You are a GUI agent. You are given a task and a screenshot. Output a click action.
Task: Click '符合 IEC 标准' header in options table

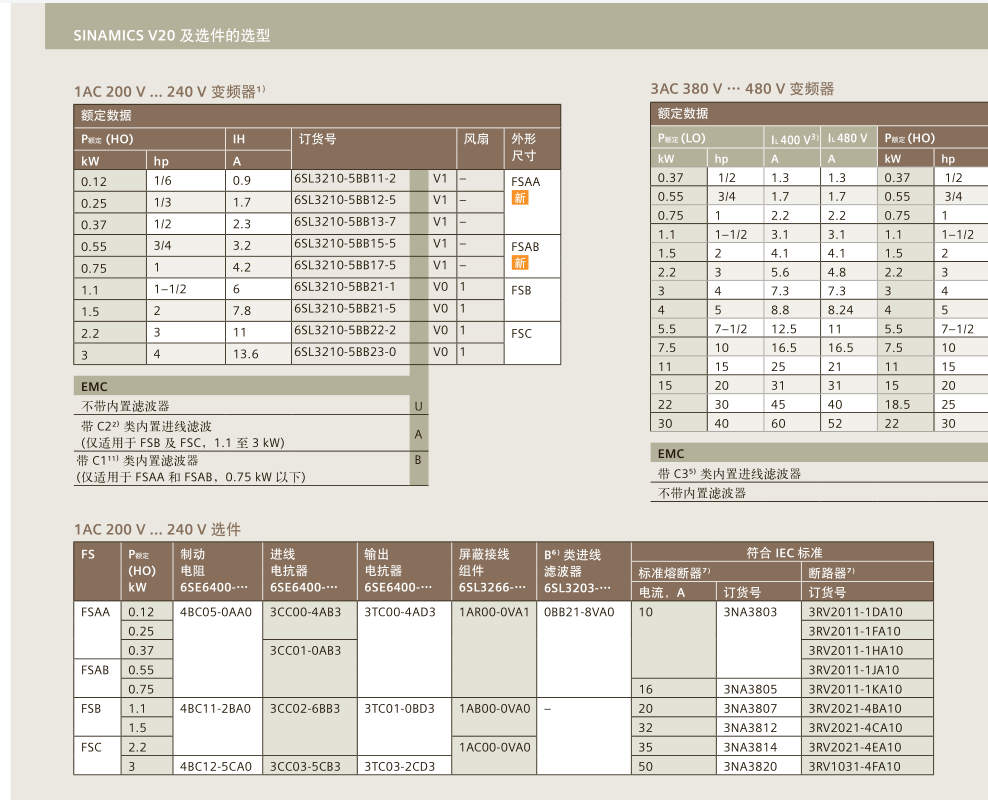pos(784,552)
